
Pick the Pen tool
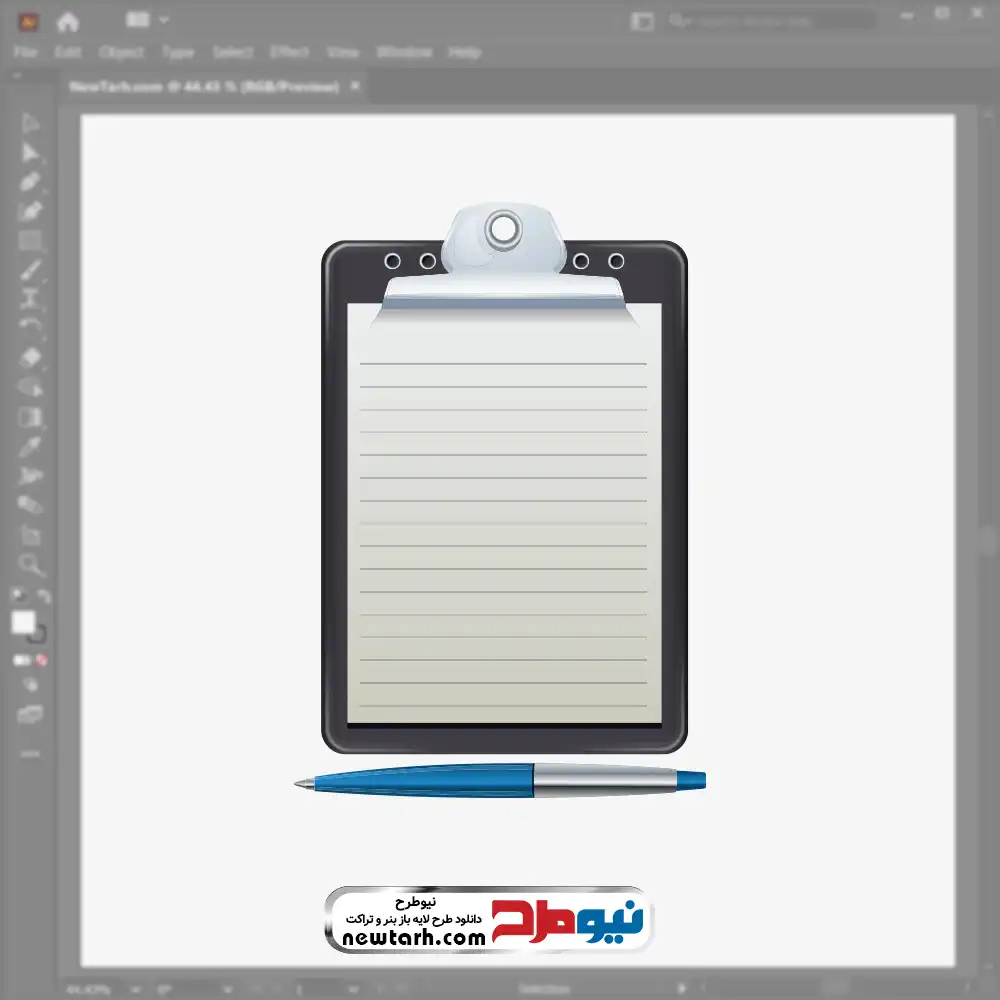31,182
